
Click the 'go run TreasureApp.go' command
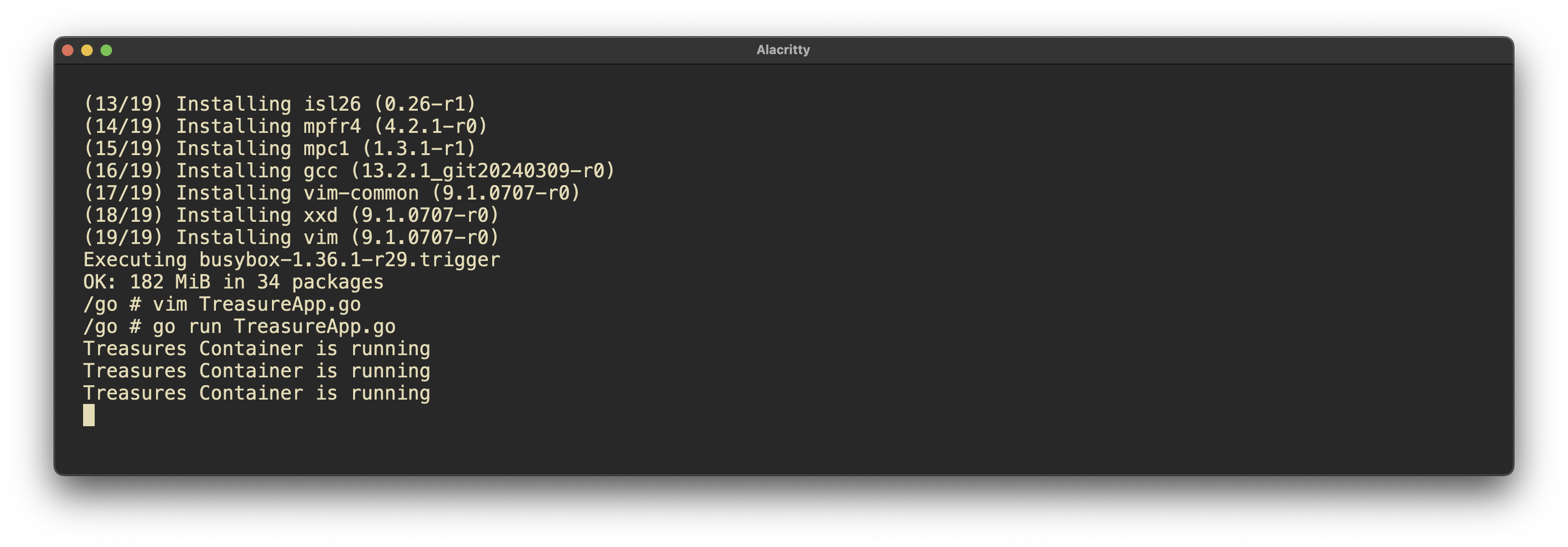(274, 327)
